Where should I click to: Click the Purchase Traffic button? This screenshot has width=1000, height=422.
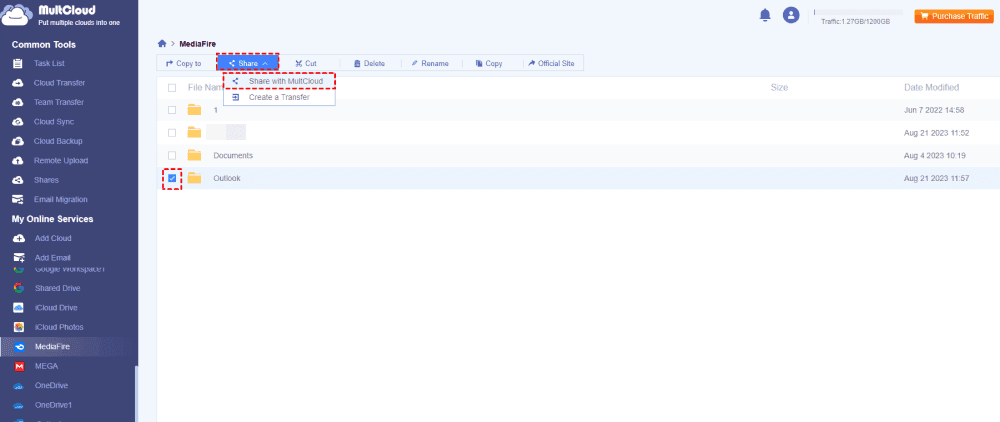click(x=954, y=16)
